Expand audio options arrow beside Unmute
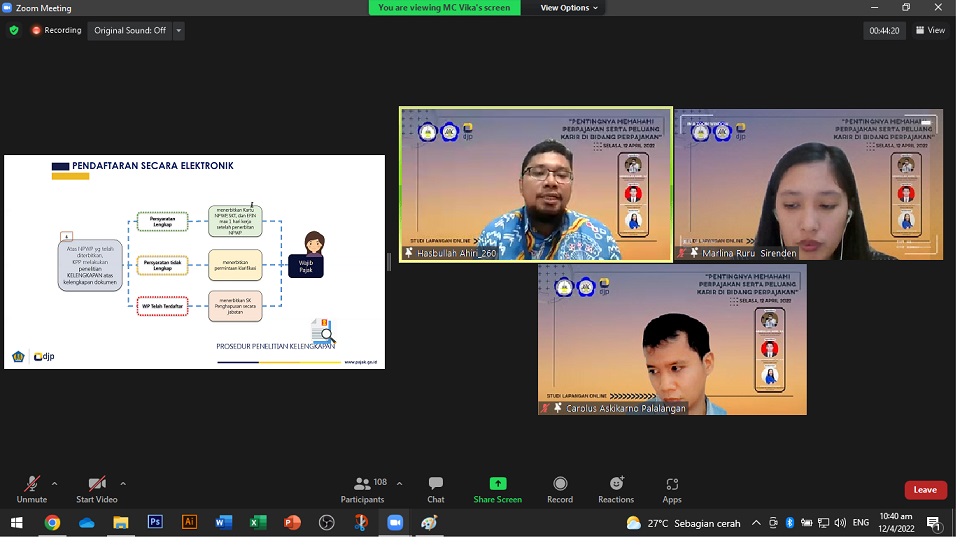 pos(54,483)
